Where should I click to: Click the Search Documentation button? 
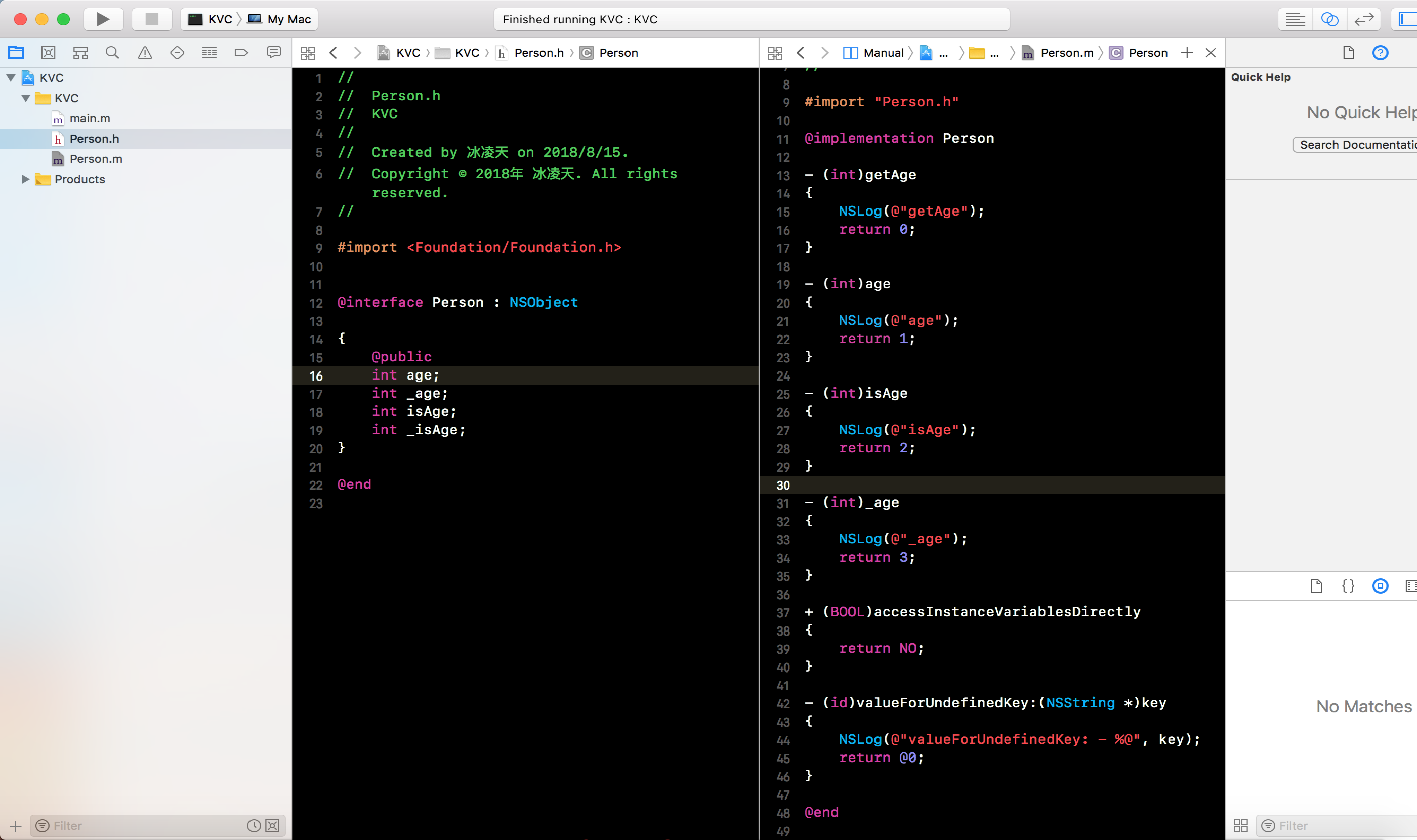pyautogui.click(x=1356, y=145)
